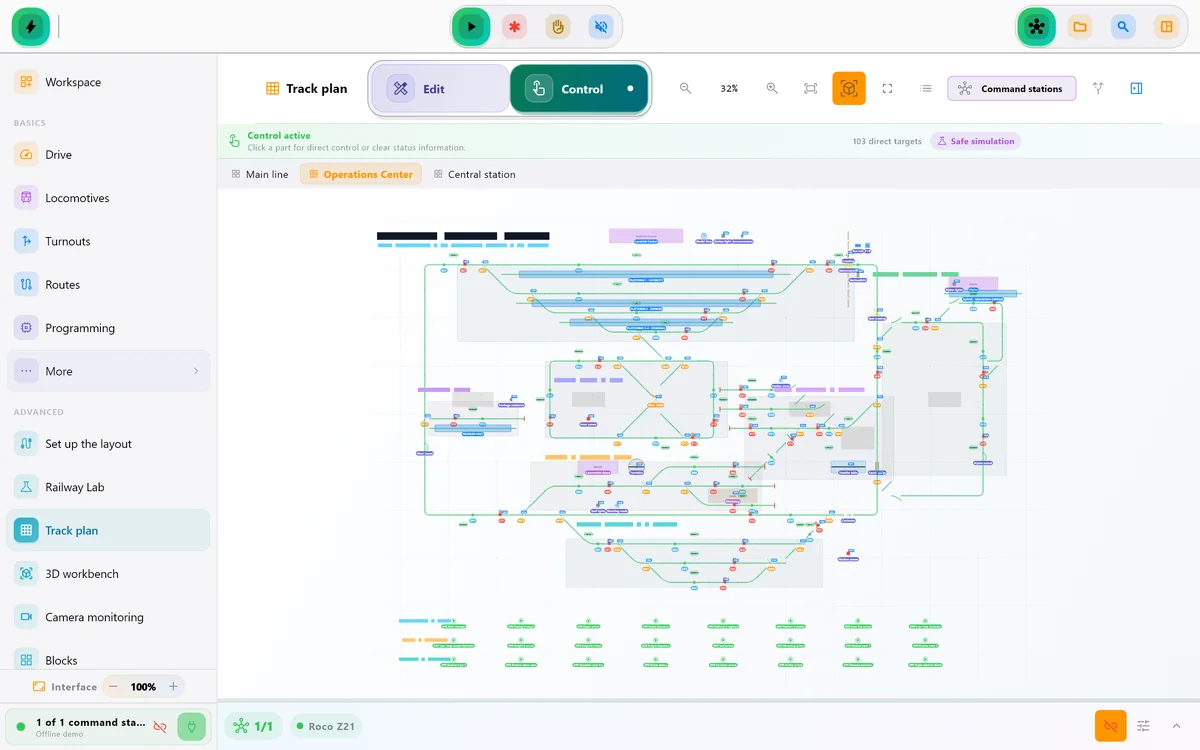Open Set up the layout

[x=108, y=444]
